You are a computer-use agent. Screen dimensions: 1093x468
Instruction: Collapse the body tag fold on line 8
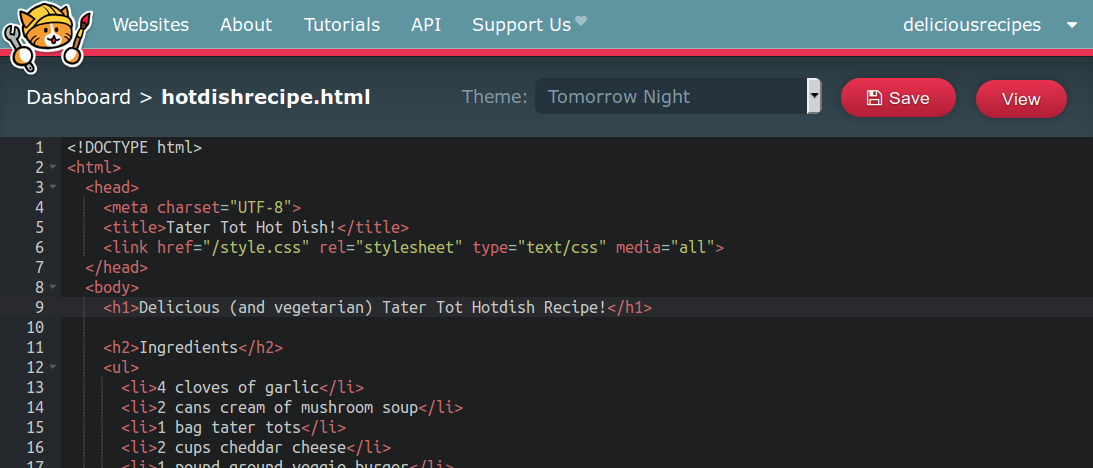(x=53, y=287)
